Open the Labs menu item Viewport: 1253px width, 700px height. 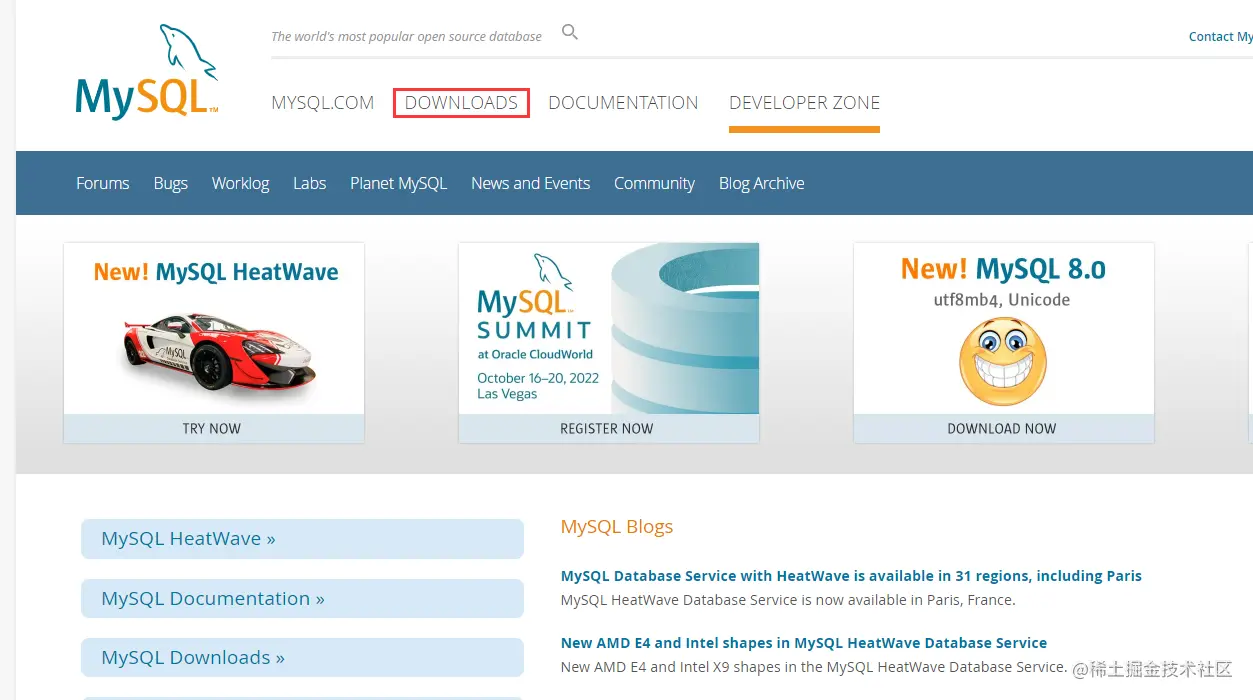pyautogui.click(x=310, y=183)
